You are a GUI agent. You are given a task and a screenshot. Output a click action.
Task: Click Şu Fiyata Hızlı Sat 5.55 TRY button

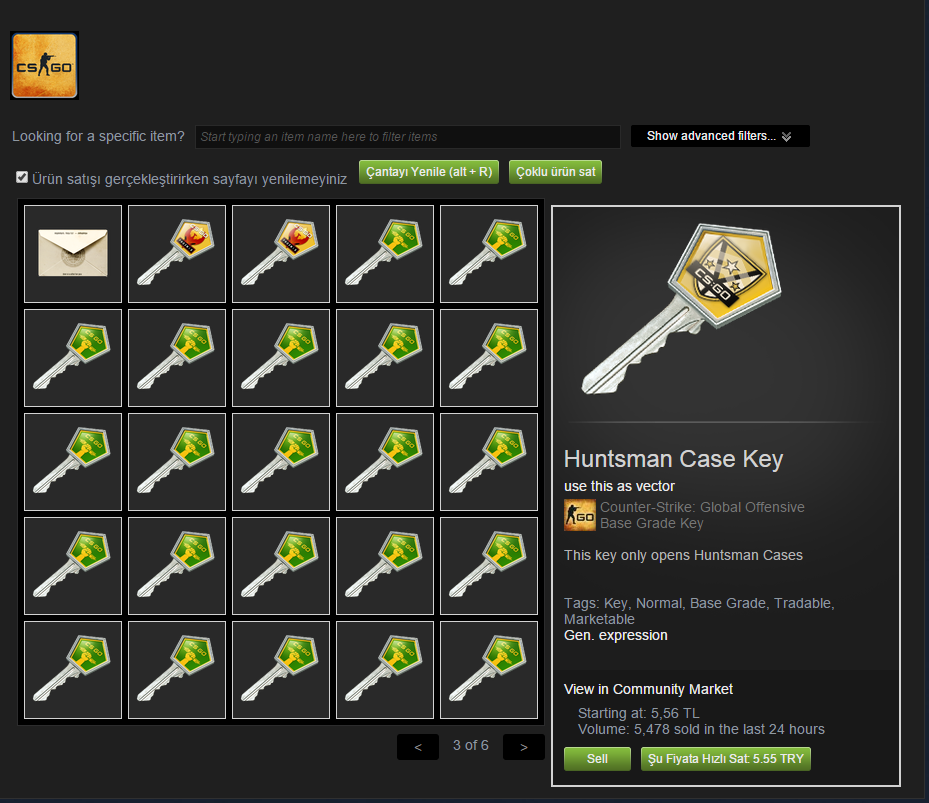(726, 759)
